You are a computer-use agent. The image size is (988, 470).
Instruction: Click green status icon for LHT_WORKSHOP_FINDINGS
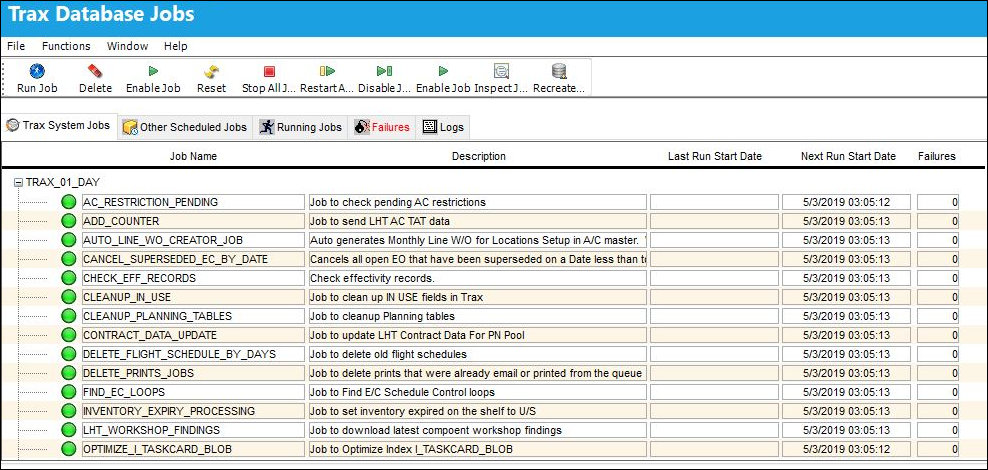coord(68,430)
